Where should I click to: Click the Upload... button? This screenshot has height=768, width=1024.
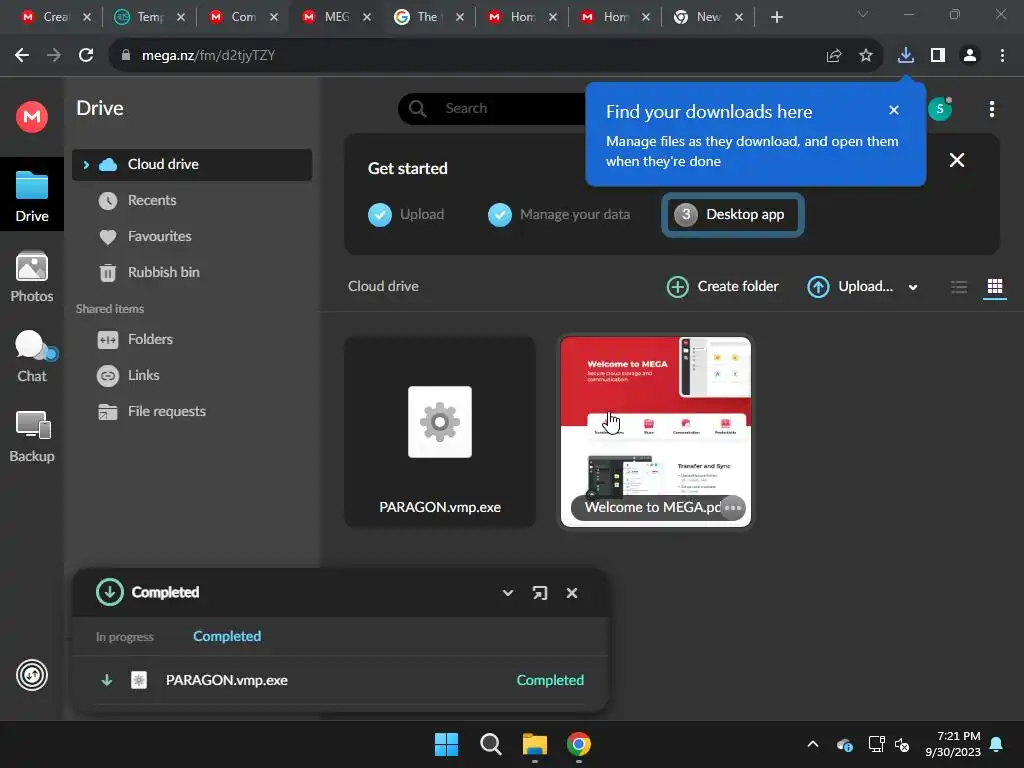[x=850, y=287]
